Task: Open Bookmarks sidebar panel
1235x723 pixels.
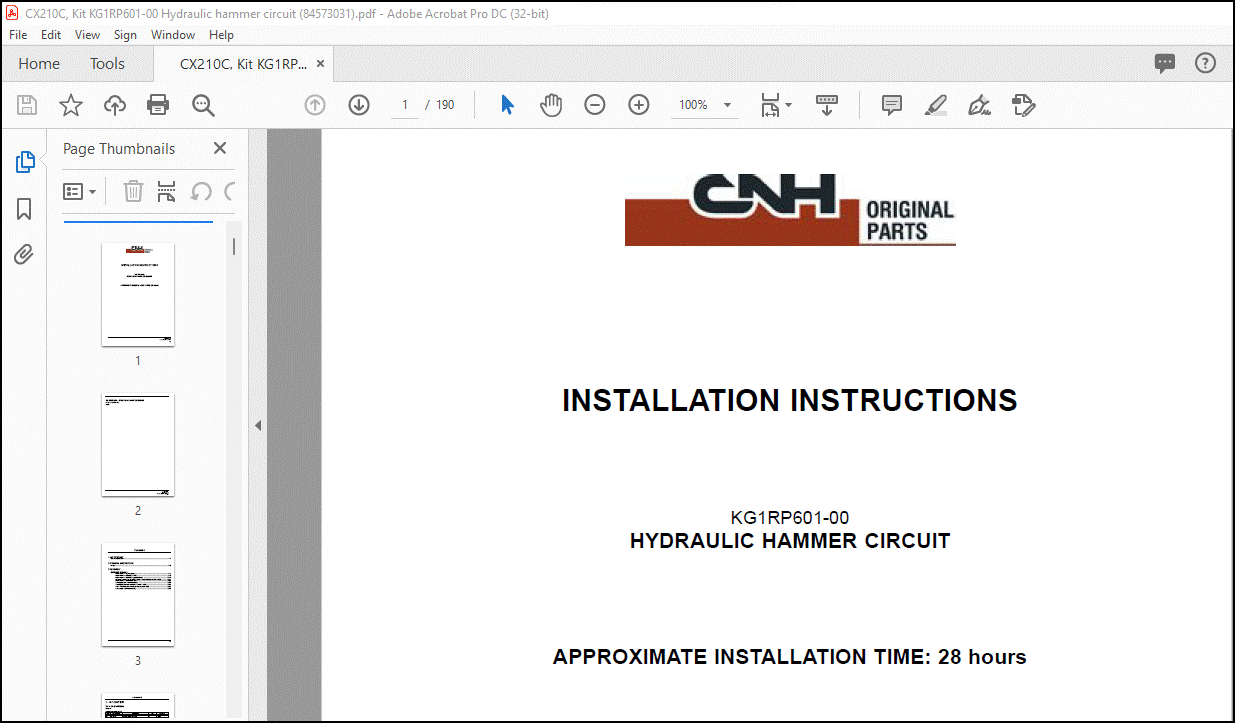Action: point(25,209)
